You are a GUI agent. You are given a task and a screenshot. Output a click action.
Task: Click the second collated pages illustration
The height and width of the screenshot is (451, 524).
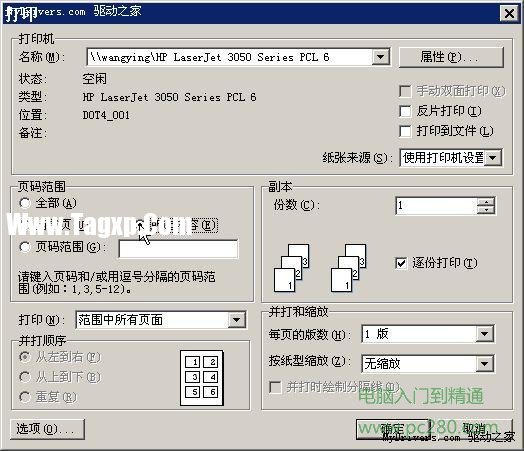coord(348,268)
